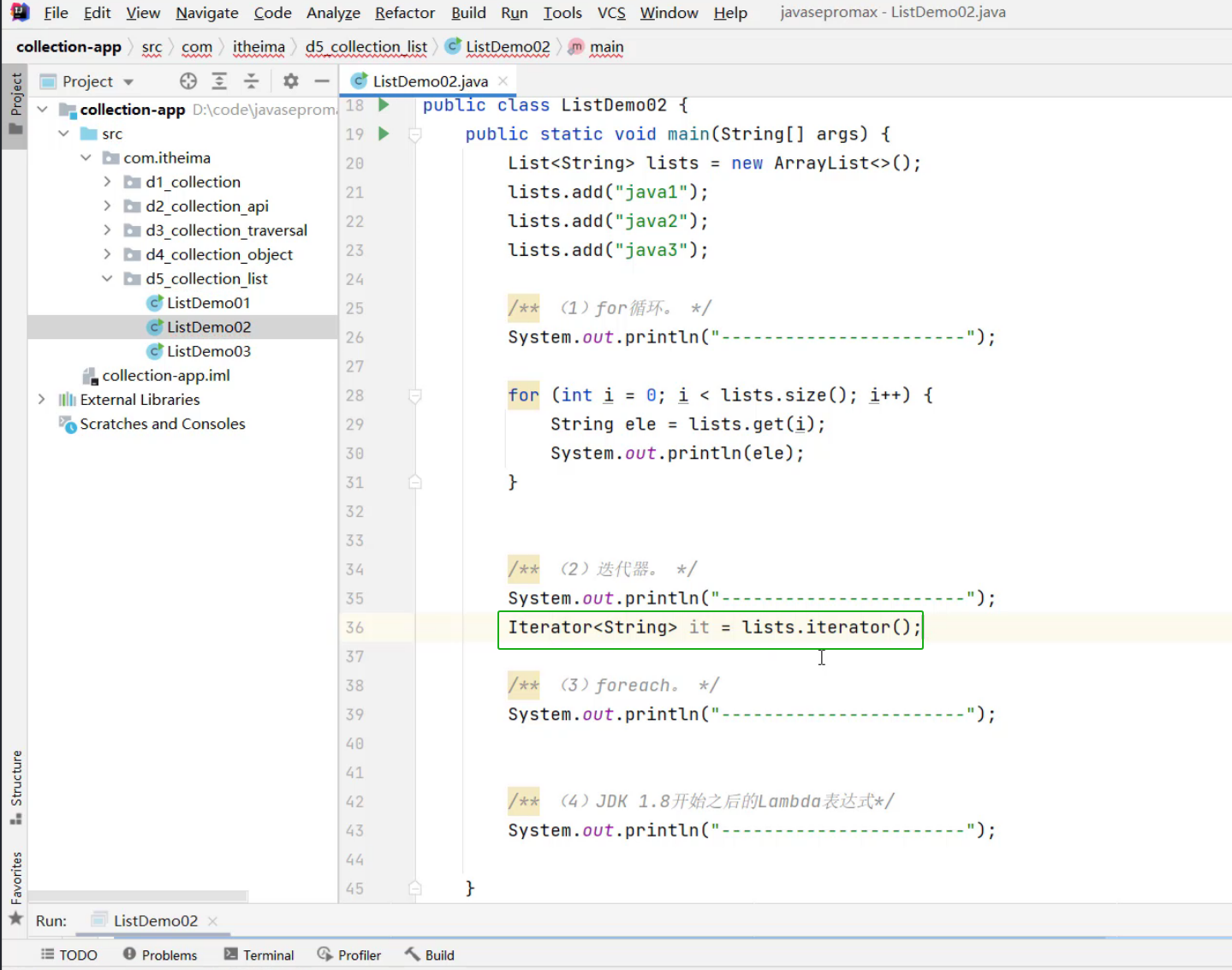Fold main method at line 19 gutter
This screenshot has height=970, width=1232.
click(x=415, y=134)
